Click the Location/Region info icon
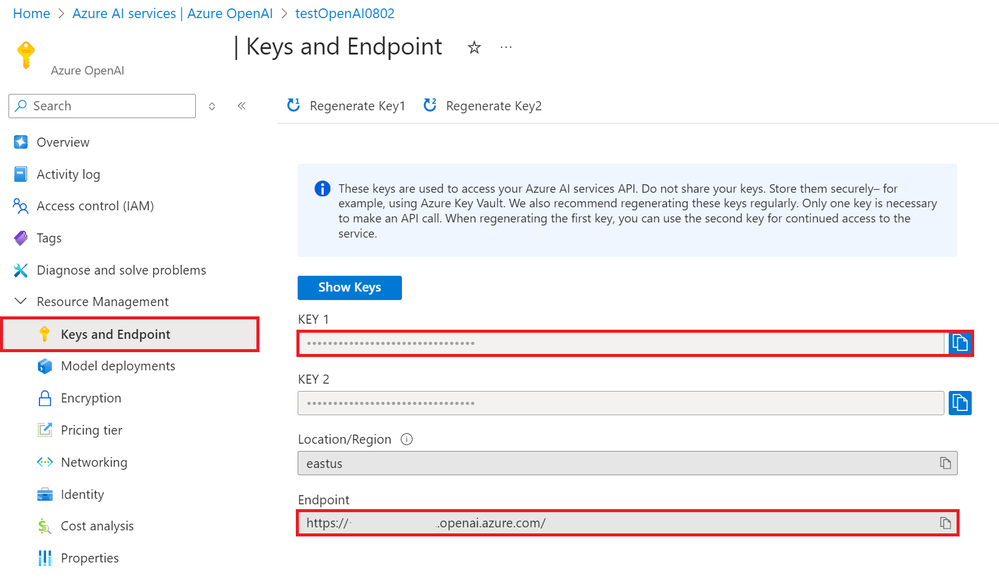The image size is (999, 577). pyautogui.click(x=406, y=439)
